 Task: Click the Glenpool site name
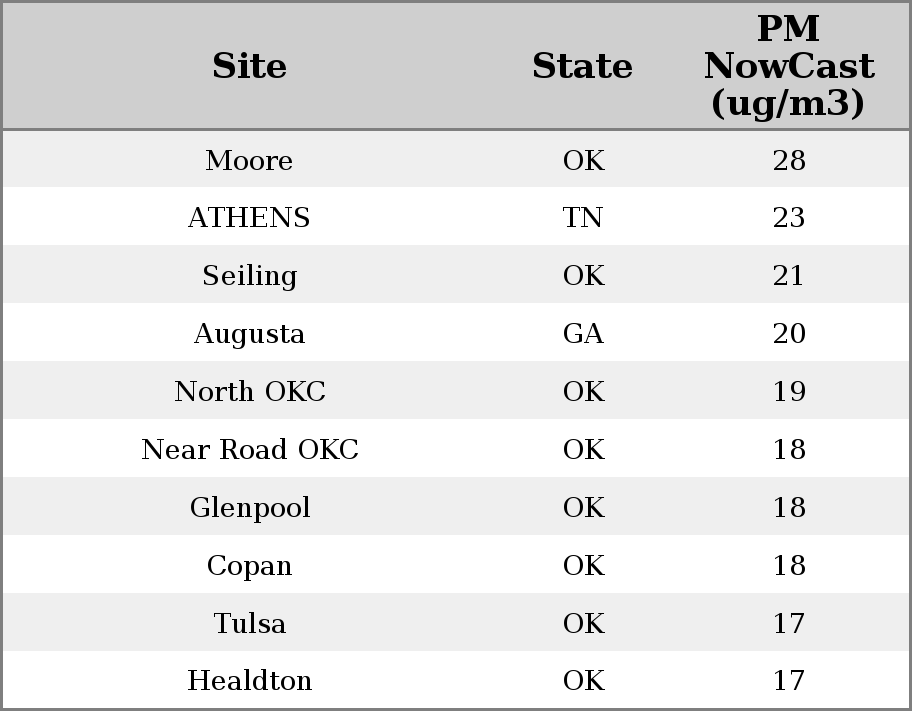(x=249, y=508)
